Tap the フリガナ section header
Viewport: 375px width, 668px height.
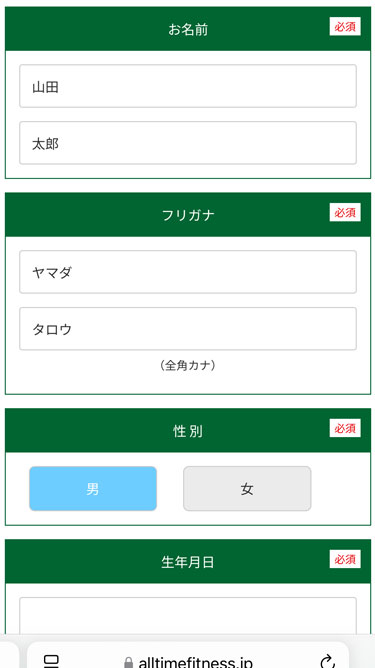188,215
